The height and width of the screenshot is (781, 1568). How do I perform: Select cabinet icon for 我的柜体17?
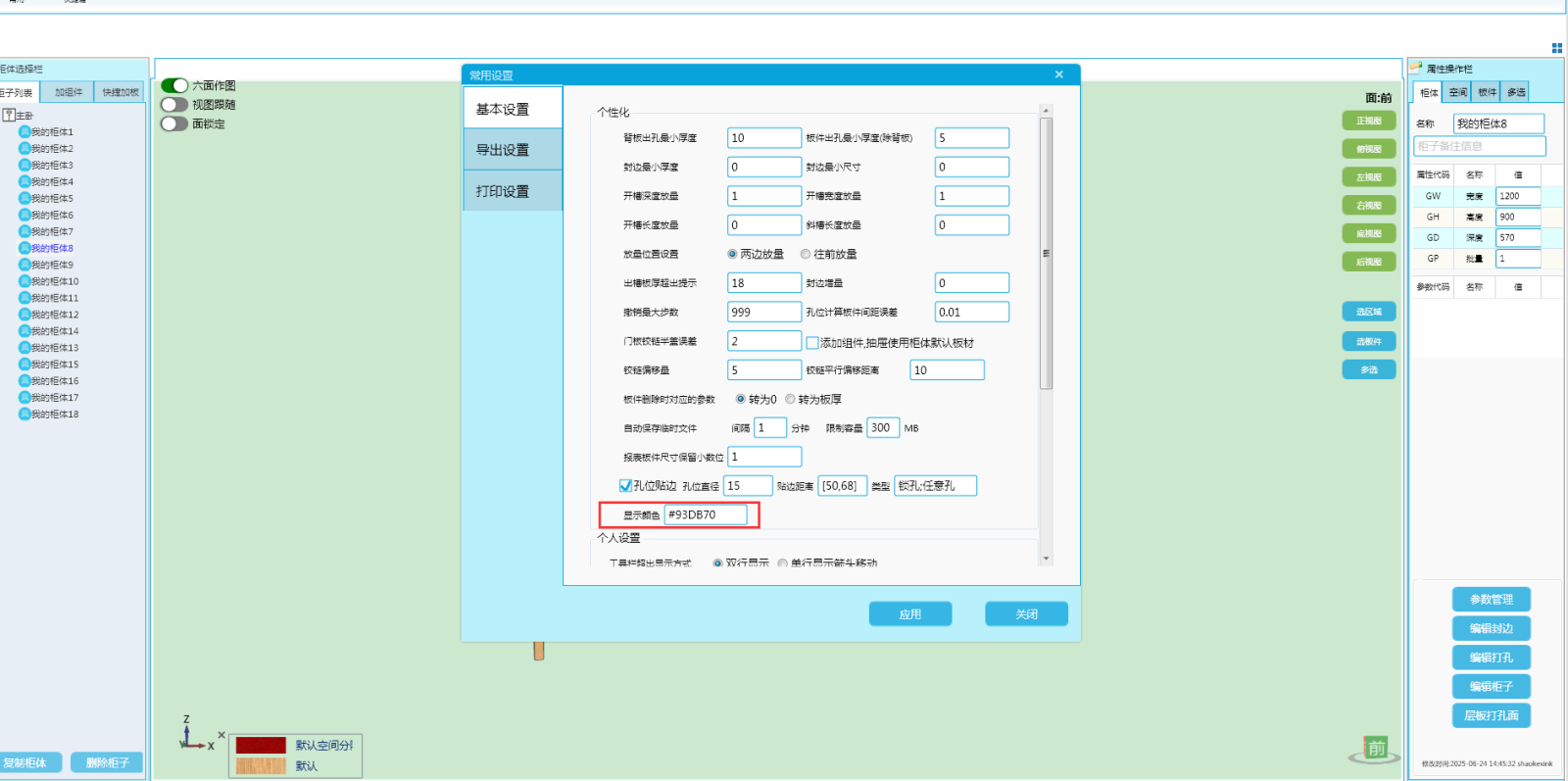click(x=24, y=398)
